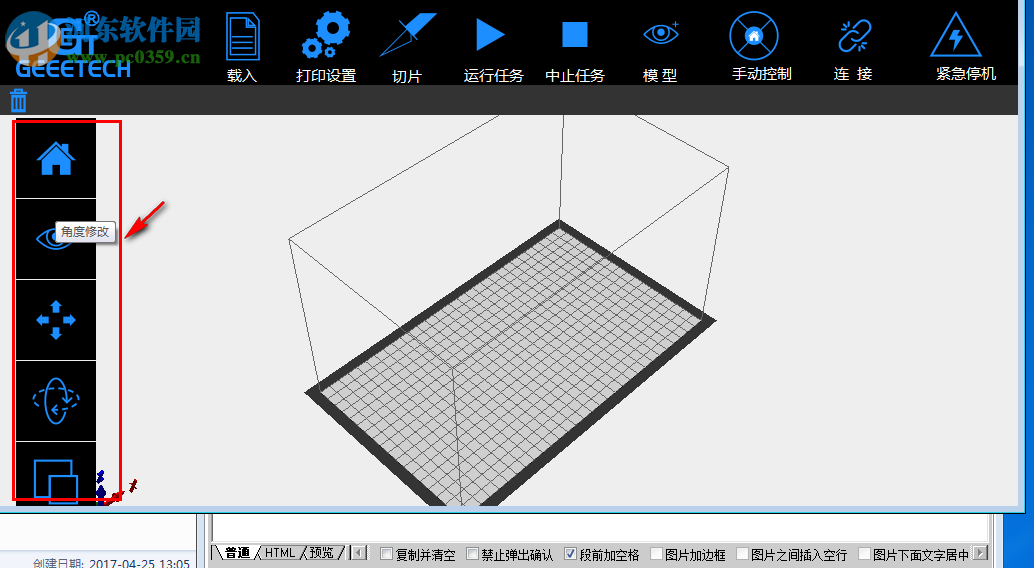This screenshot has width=1034, height=568.
Task: Select the rotate object tool
Action: click(56, 400)
